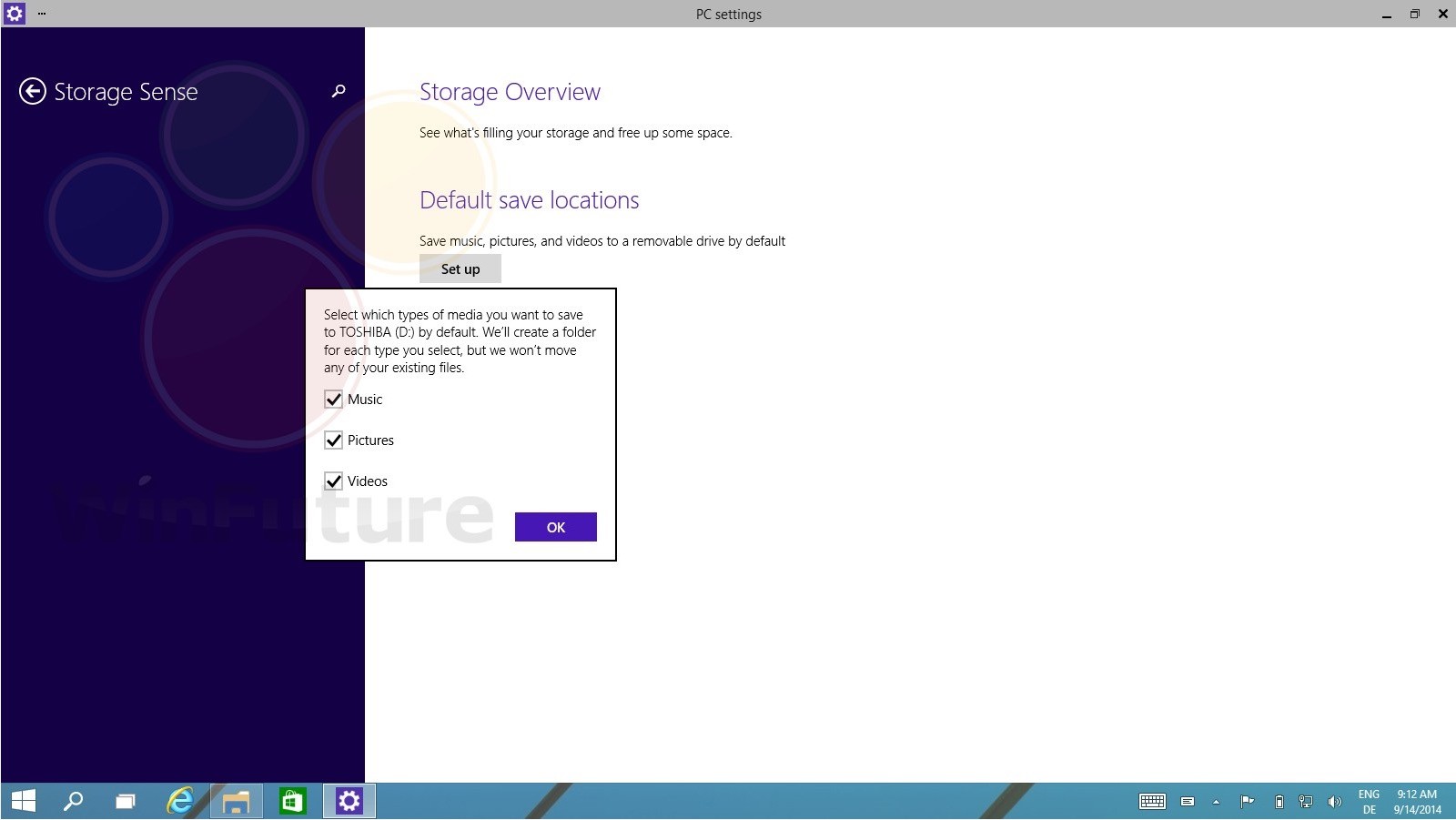Open ENG DE input language switcher

[1369, 802]
